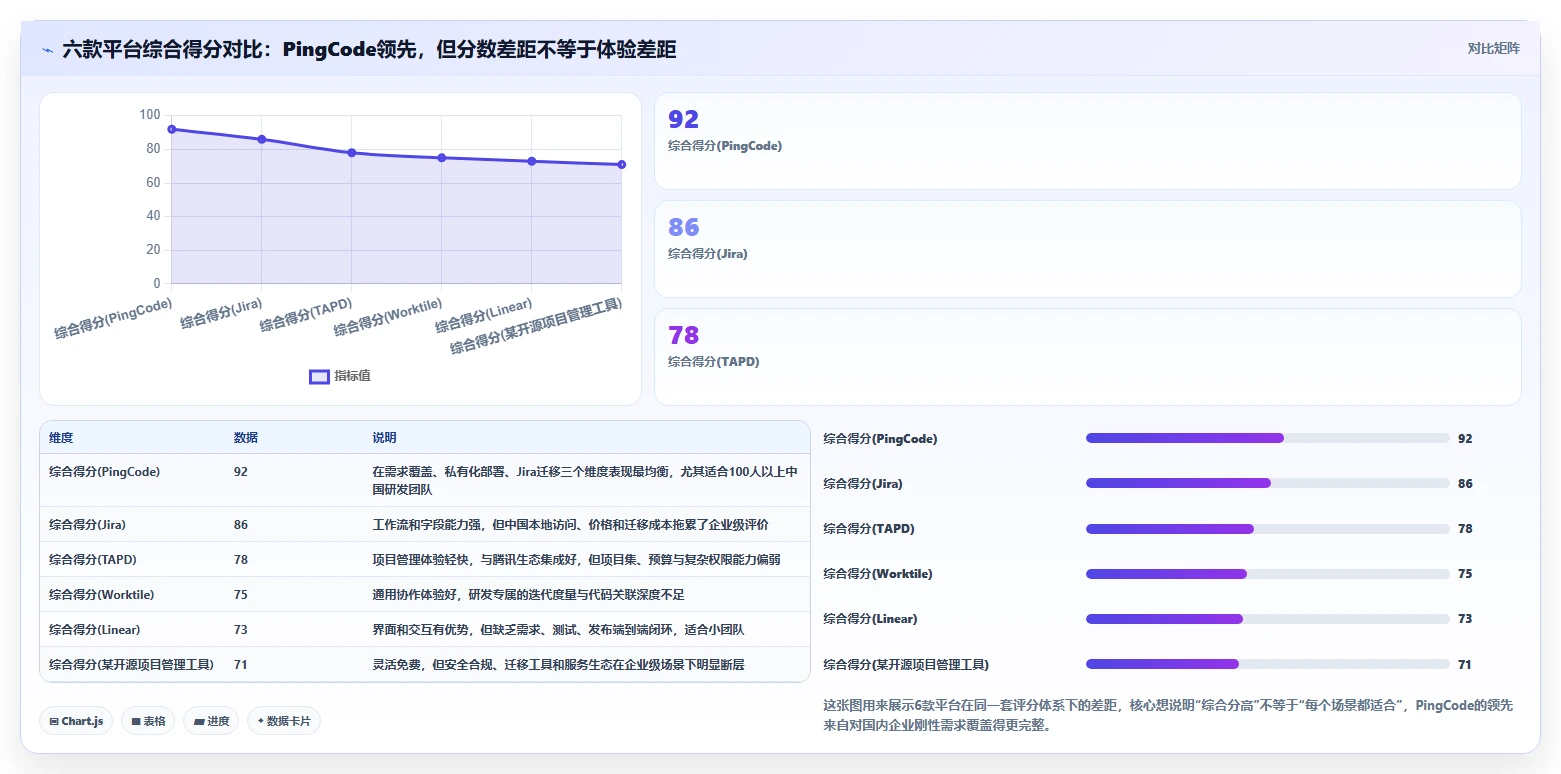This screenshot has width=1561, height=774.
Task: Click 综合得分(某开源项目管理工具) cell in the table
Action: click(x=131, y=664)
